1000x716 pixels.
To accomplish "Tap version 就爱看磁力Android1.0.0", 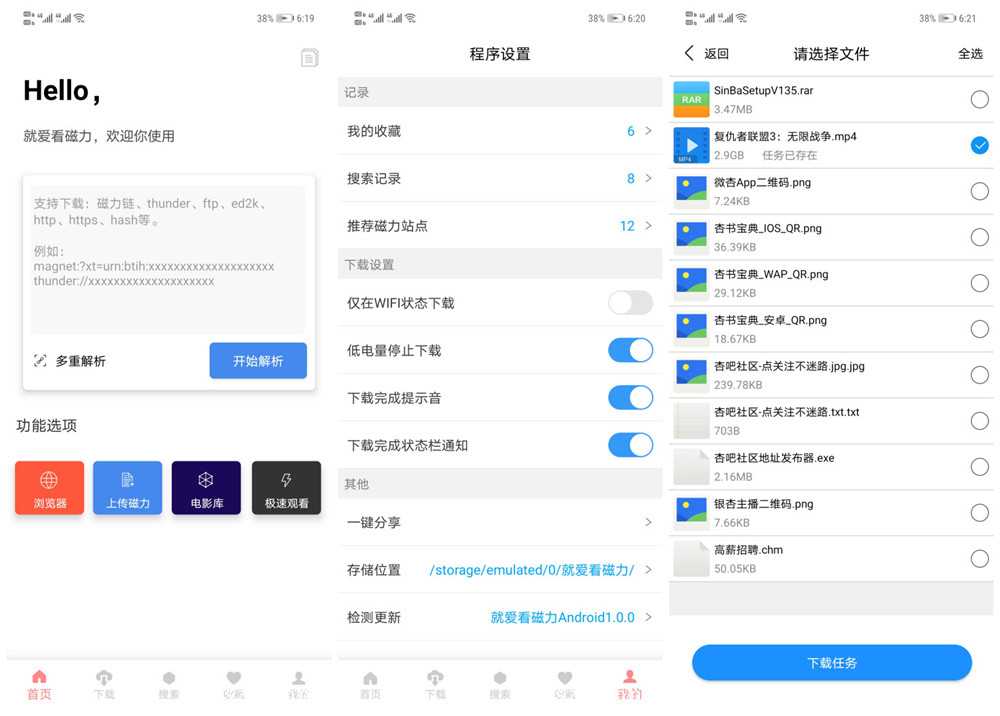I will click(562, 617).
